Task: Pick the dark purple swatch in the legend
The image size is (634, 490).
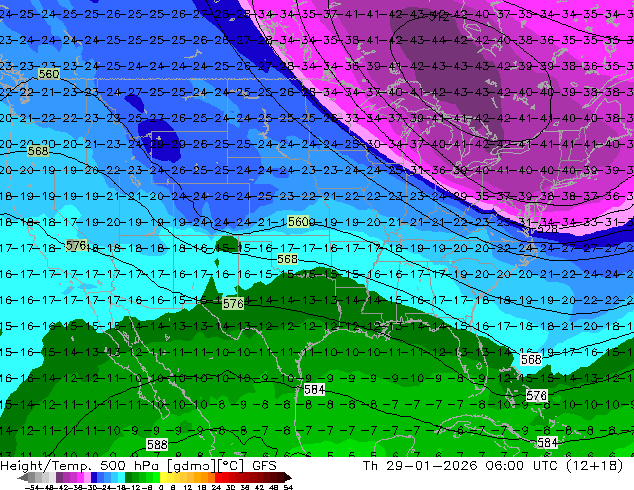Action: click(x=59, y=477)
